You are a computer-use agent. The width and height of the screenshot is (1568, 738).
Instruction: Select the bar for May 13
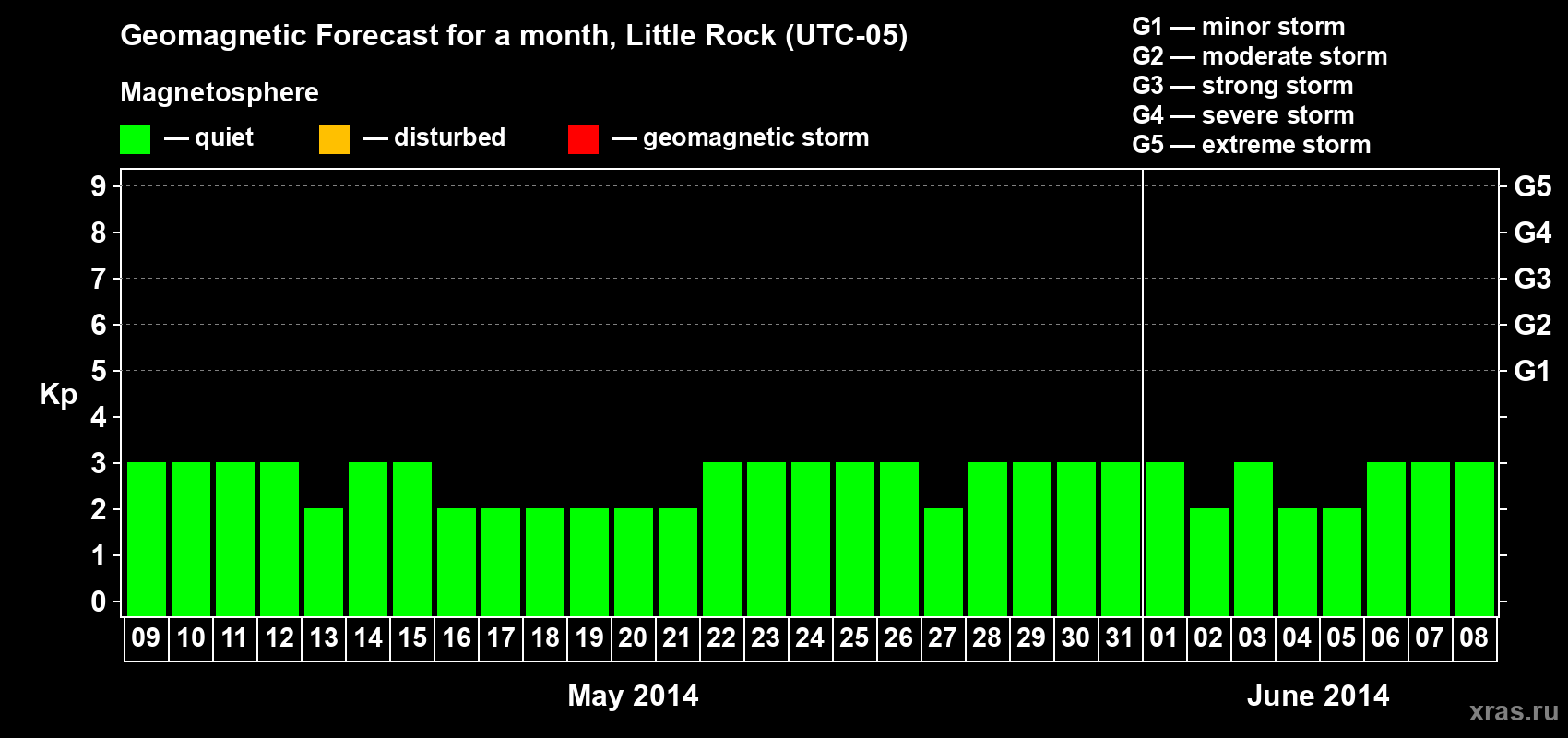324,562
